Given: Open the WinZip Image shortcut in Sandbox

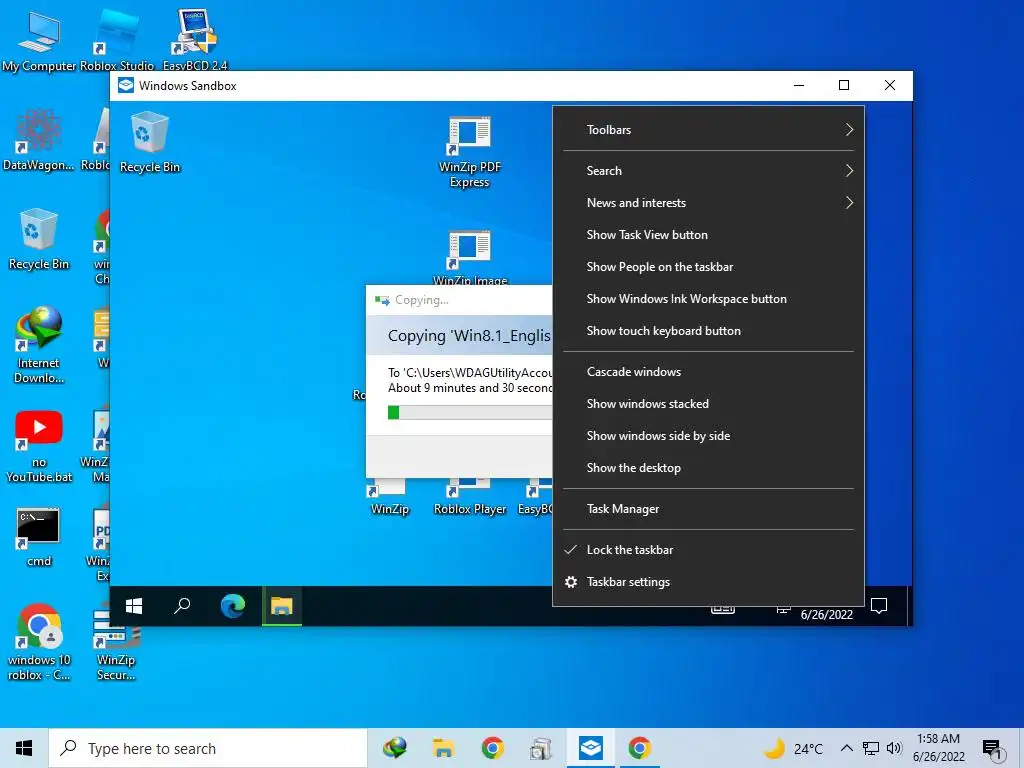Looking at the screenshot, I should 470,257.
